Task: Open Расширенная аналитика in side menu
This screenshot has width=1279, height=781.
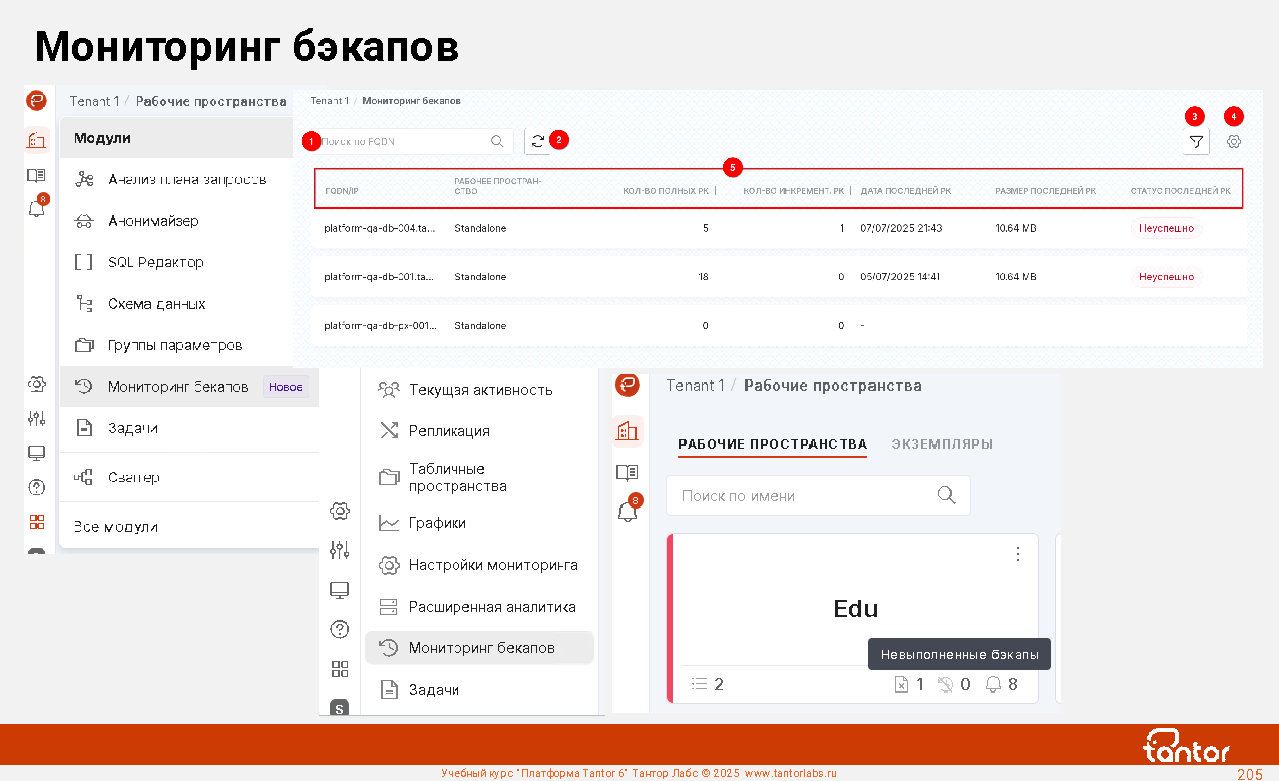Action: (491, 607)
